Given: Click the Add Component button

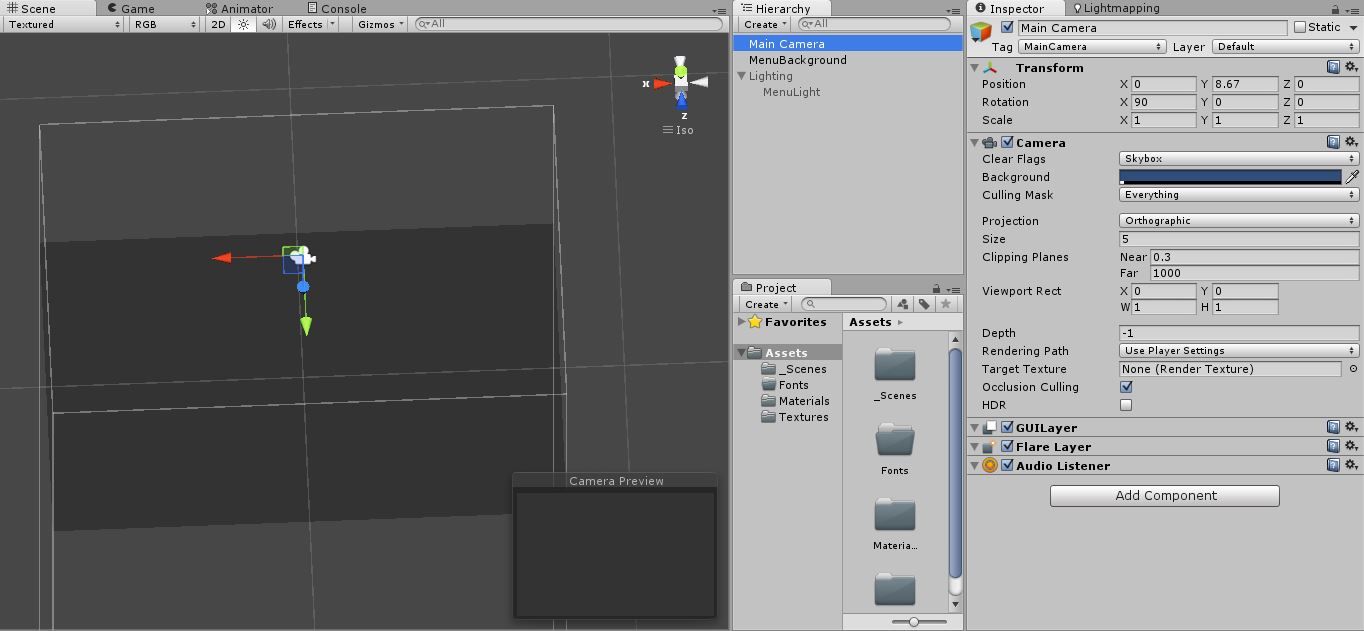Looking at the screenshot, I should [x=1163, y=495].
